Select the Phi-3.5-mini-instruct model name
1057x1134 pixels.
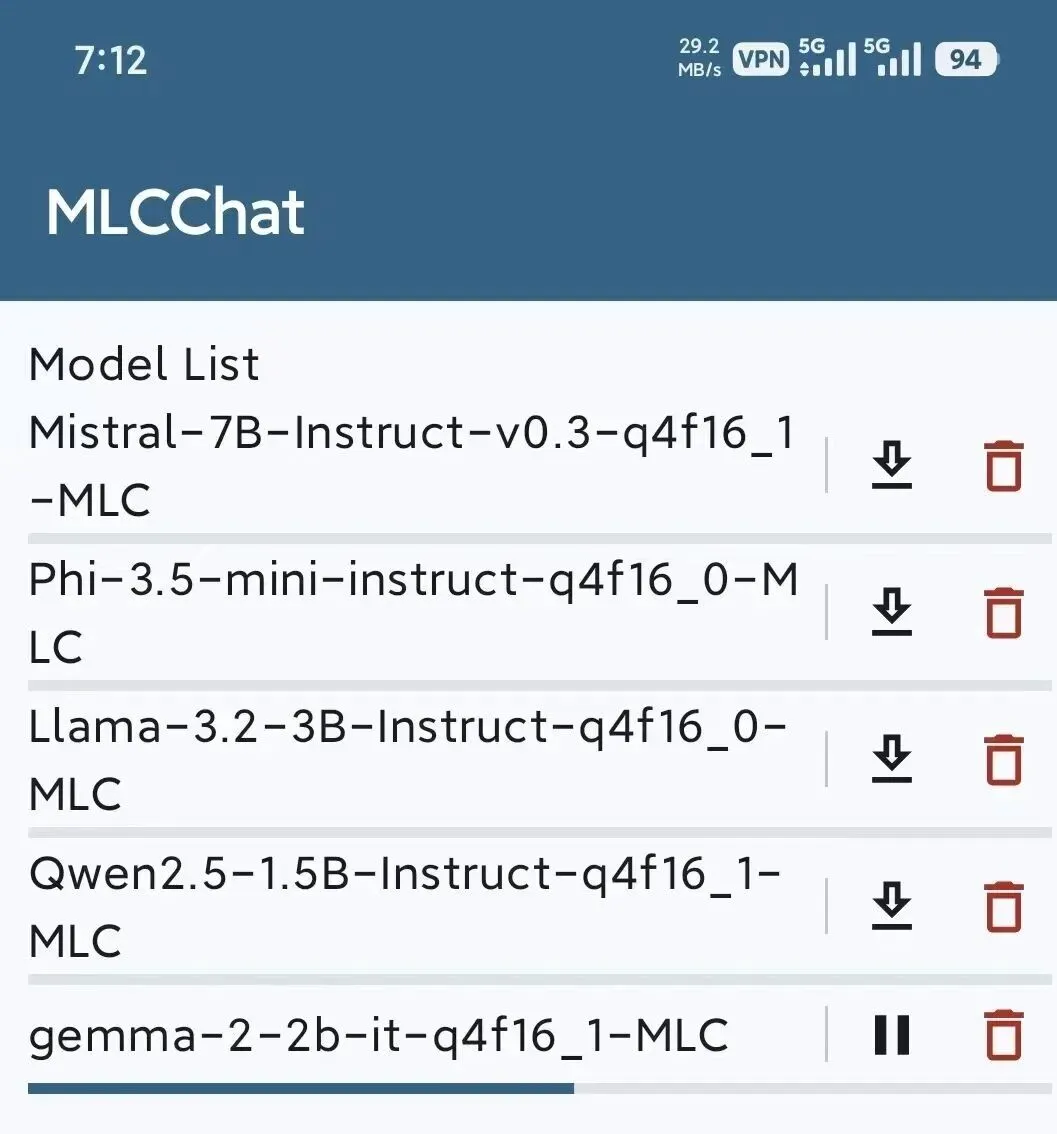tap(414, 613)
